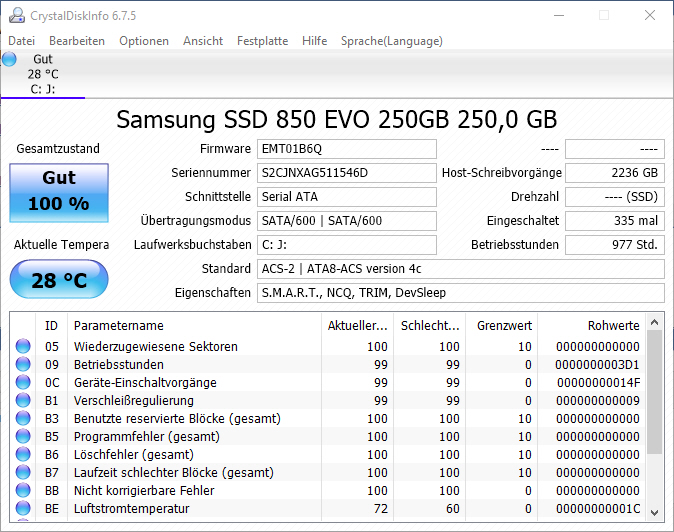The width and height of the screenshot is (674, 532).
Task: Open the Hilfe menu
Action: 315,41
